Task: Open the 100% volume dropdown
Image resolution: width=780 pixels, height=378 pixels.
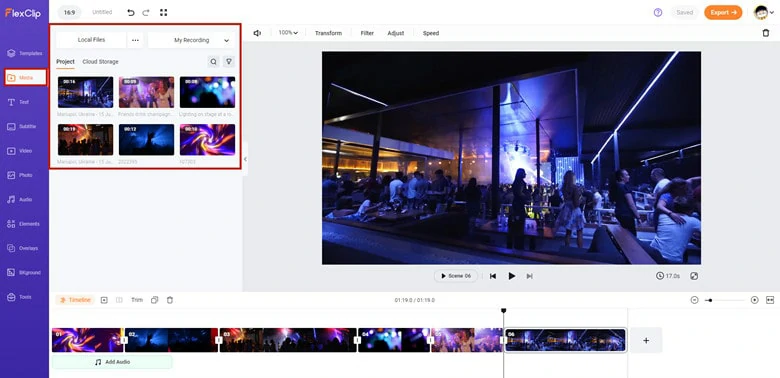Action: tap(288, 33)
